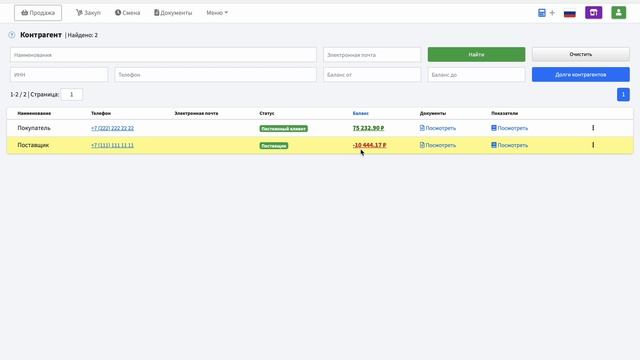
Task: Click the plus icon next to calculator
Action: [552, 13]
